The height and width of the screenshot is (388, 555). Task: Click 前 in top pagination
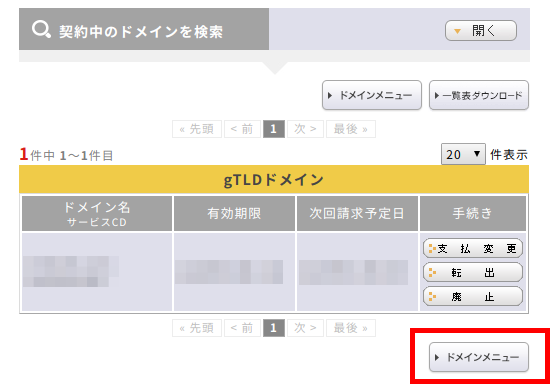click(x=242, y=129)
